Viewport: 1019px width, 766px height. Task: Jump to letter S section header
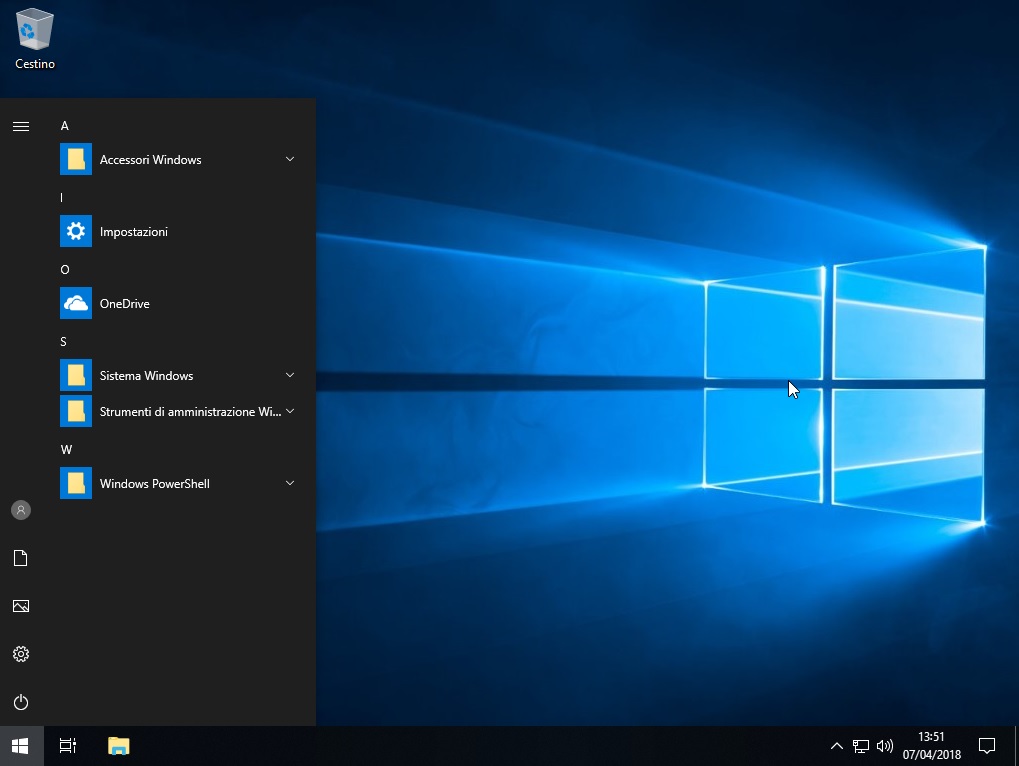(64, 342)
